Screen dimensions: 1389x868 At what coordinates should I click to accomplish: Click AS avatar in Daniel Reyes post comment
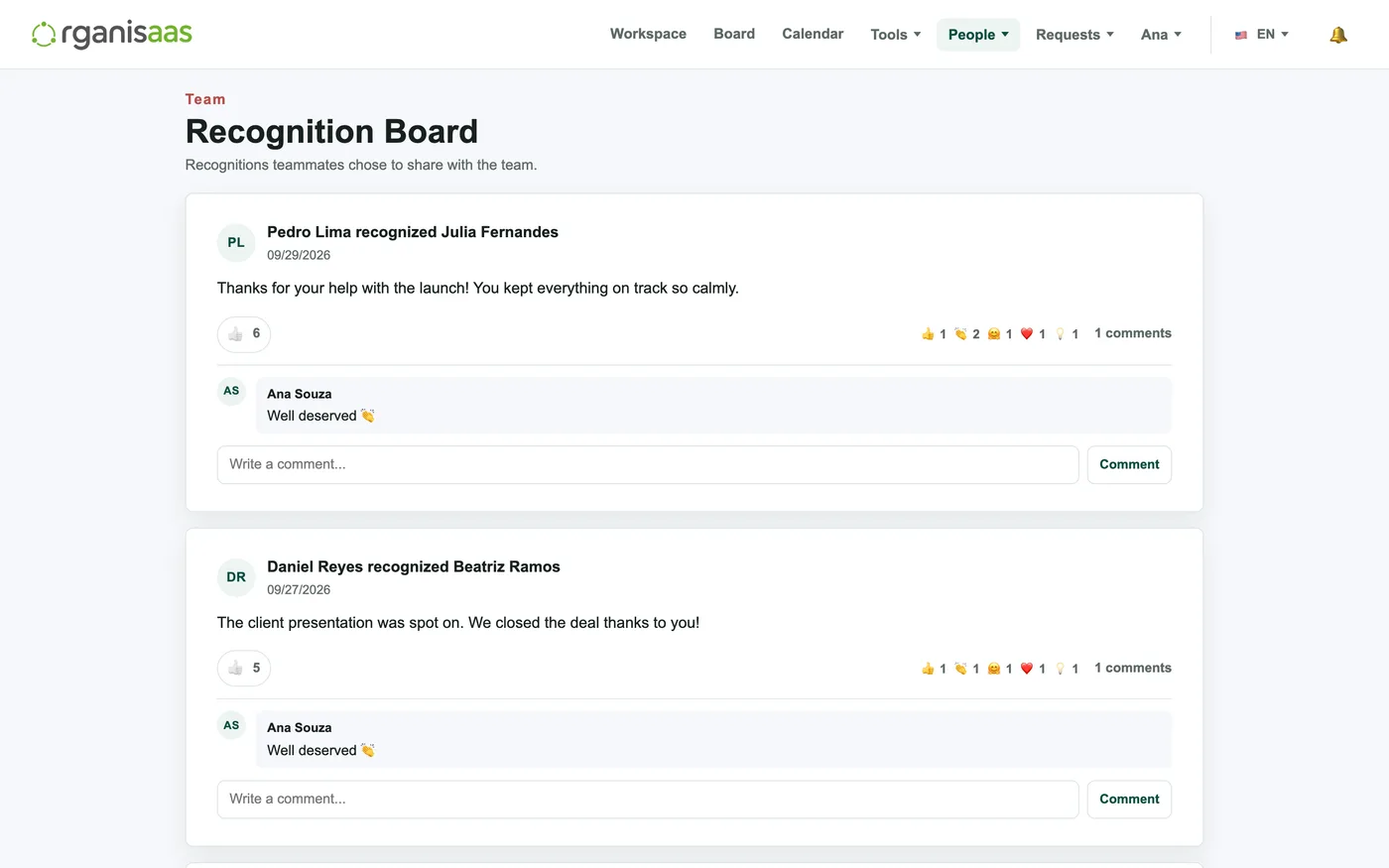pos(231,725)
